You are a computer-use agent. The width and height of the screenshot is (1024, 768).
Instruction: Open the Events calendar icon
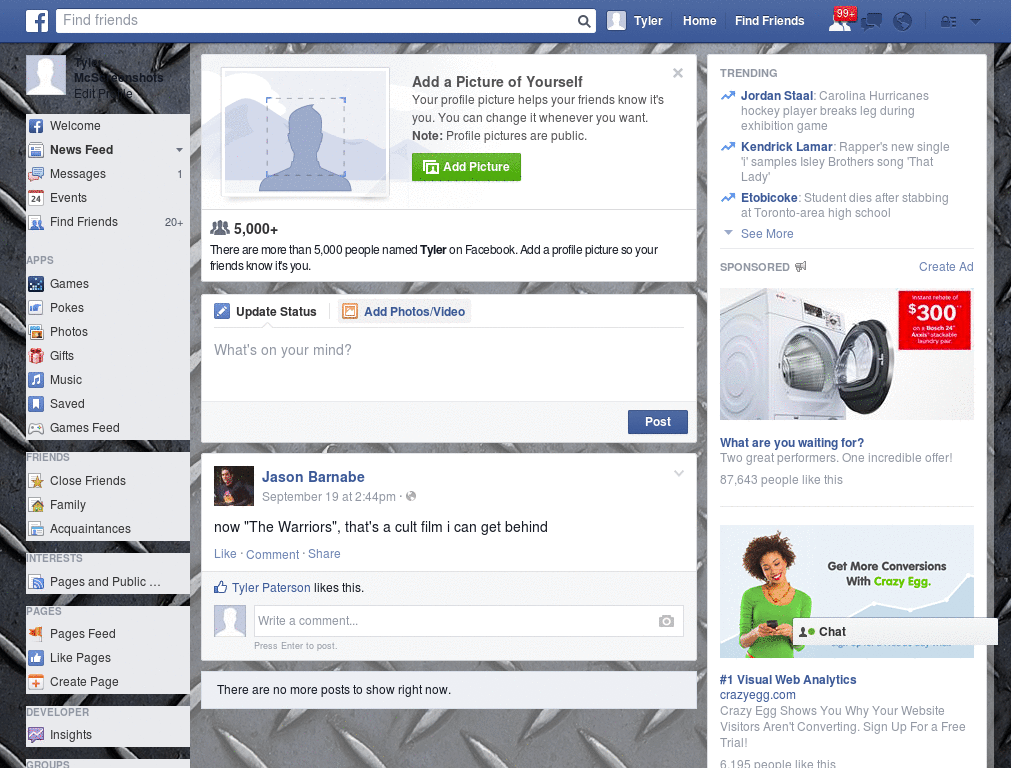tap(37, 198)
